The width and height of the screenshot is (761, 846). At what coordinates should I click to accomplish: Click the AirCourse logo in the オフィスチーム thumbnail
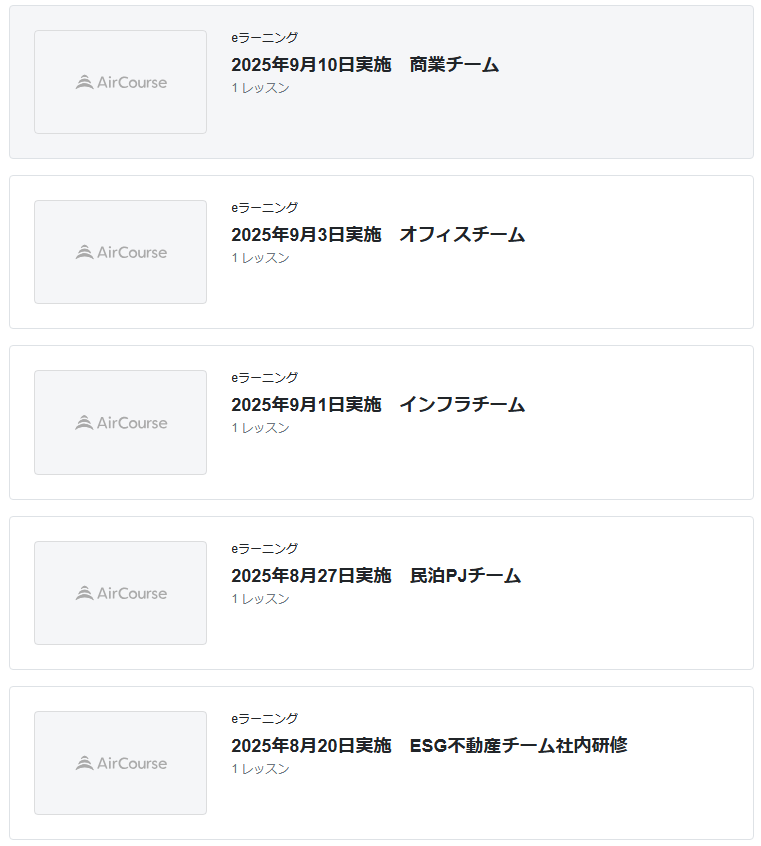tap(121, 252)
